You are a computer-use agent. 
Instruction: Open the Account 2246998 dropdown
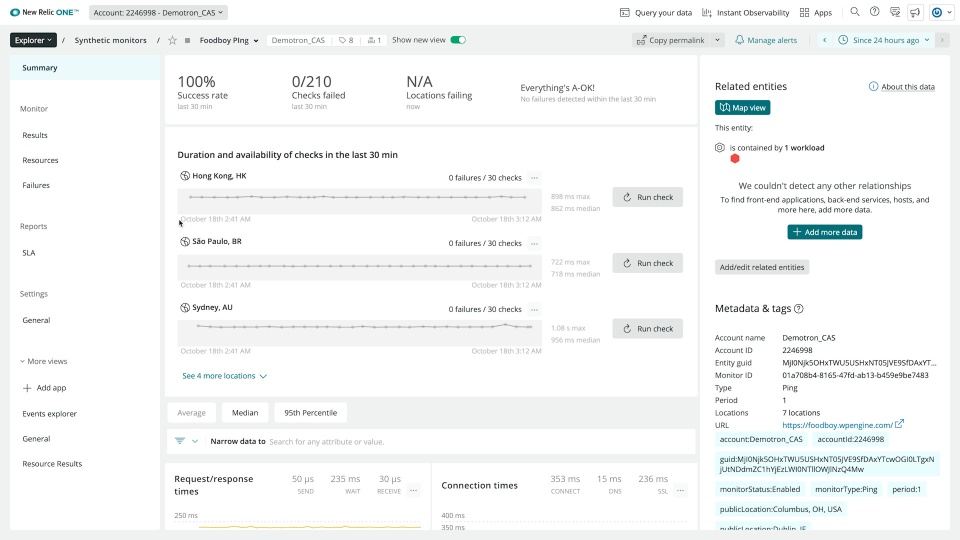coord(158,12)
